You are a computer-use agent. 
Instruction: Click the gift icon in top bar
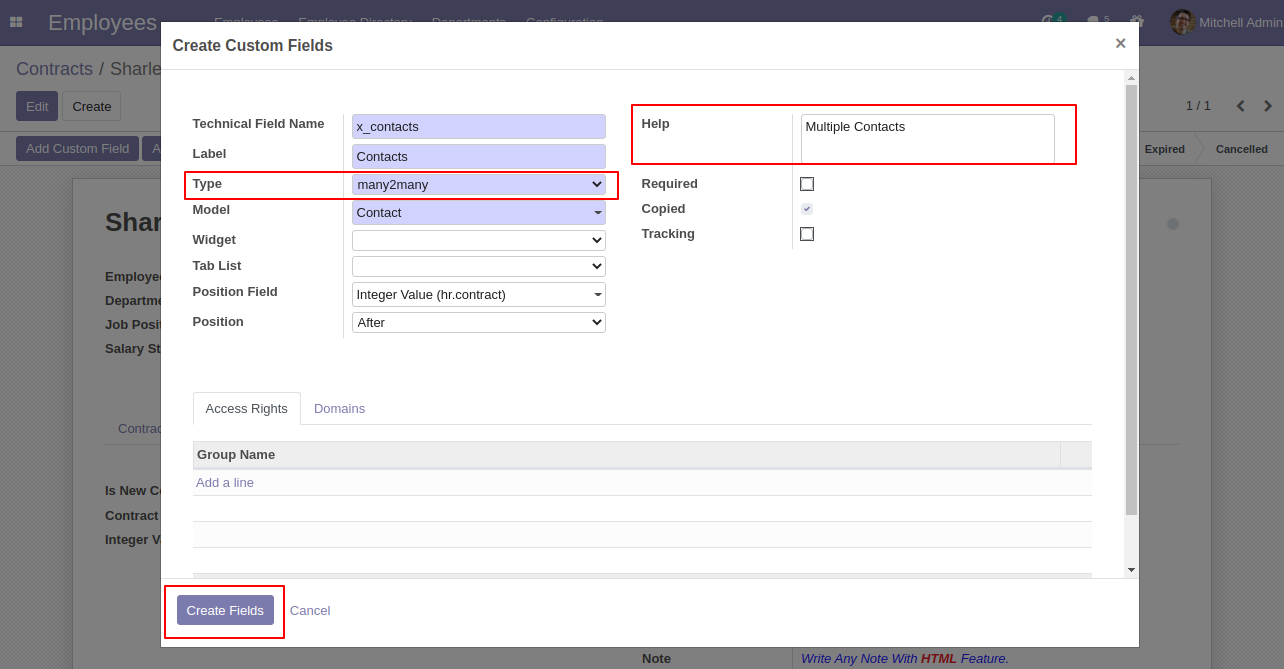click(1137, 21)
